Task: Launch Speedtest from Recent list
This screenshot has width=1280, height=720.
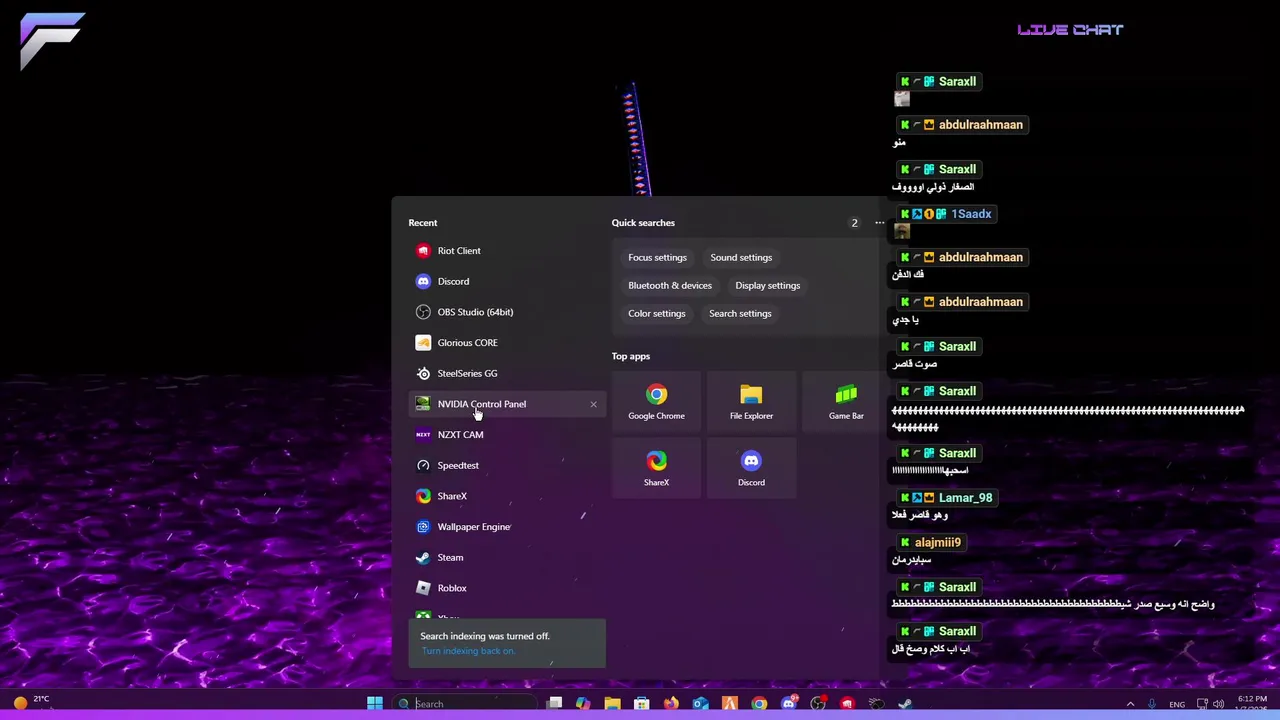Action: tap(507, 466)
